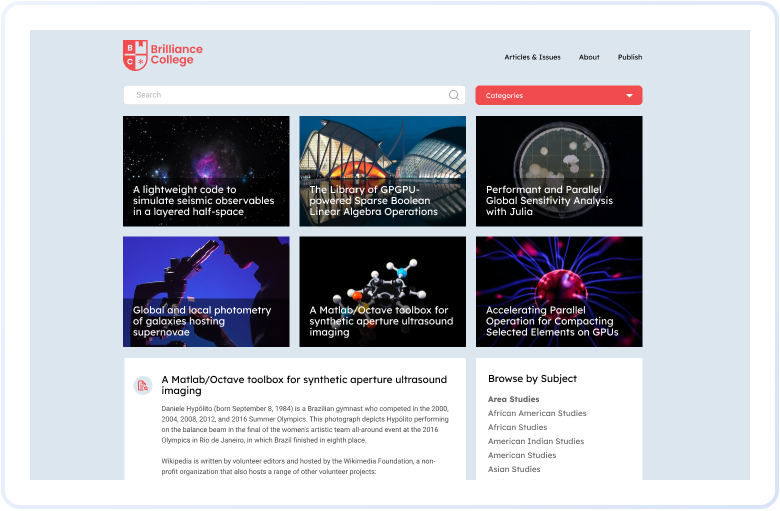Click the Area Studies subject heading
Screen dimensions: 780x511
pos(513,399)
